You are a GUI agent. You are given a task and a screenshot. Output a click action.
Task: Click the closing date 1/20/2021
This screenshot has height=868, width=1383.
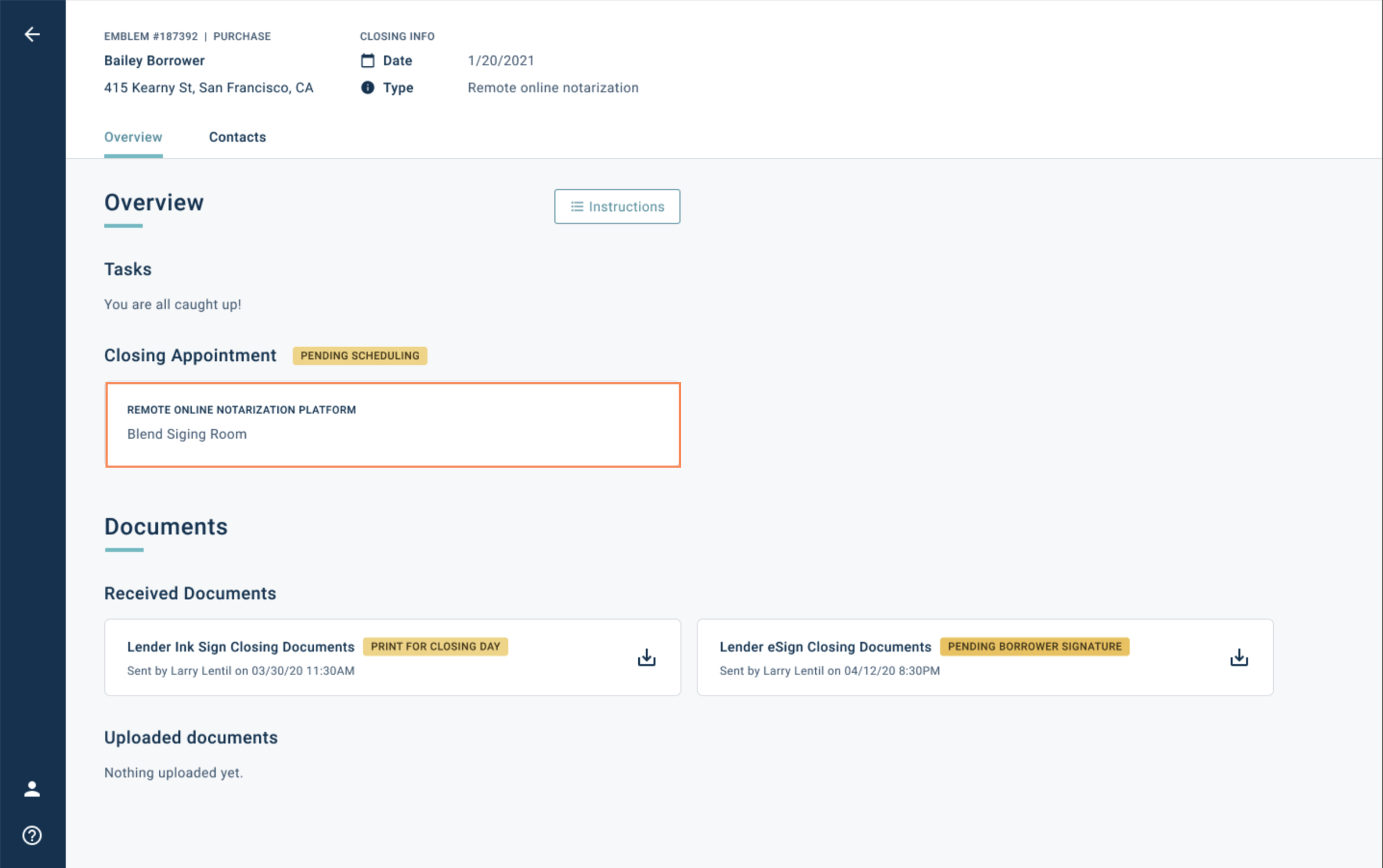click(500, 60)
